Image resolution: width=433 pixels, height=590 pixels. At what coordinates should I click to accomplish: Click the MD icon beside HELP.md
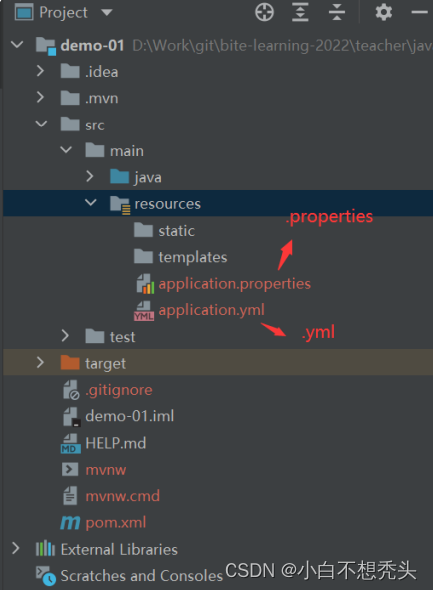click(71, 444)
